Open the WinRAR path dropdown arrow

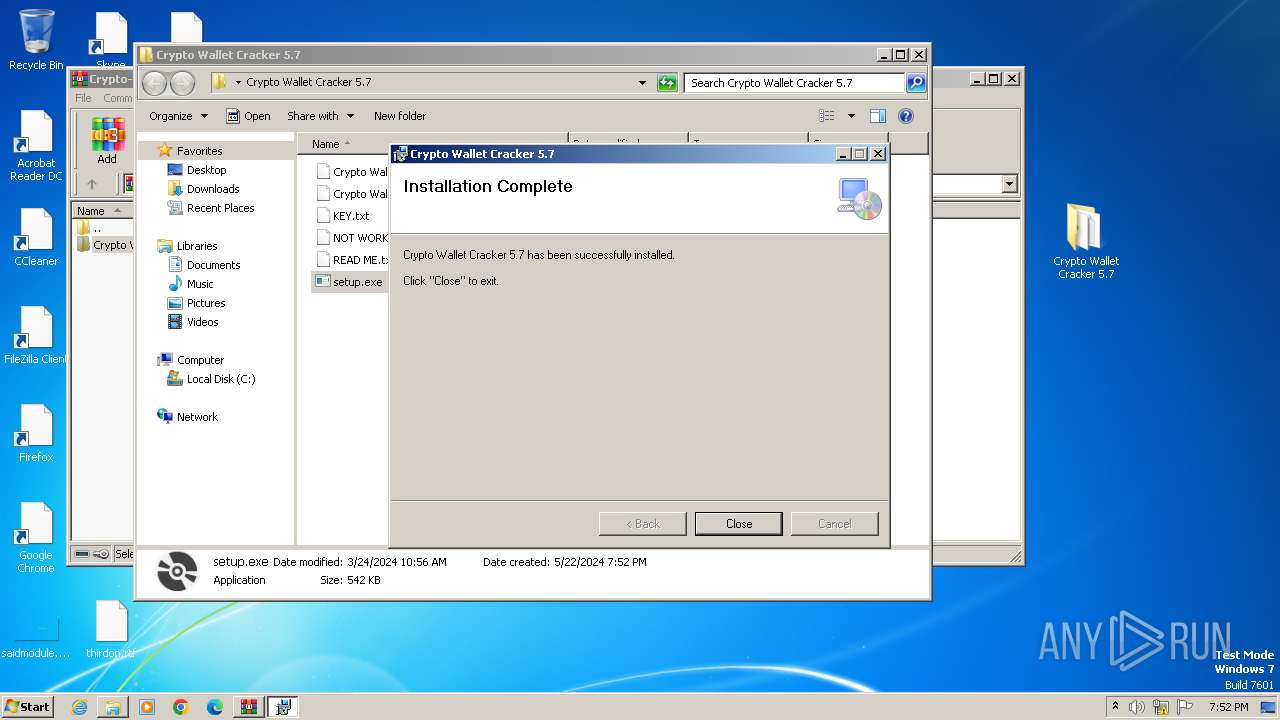click(x=1009, y=184)
